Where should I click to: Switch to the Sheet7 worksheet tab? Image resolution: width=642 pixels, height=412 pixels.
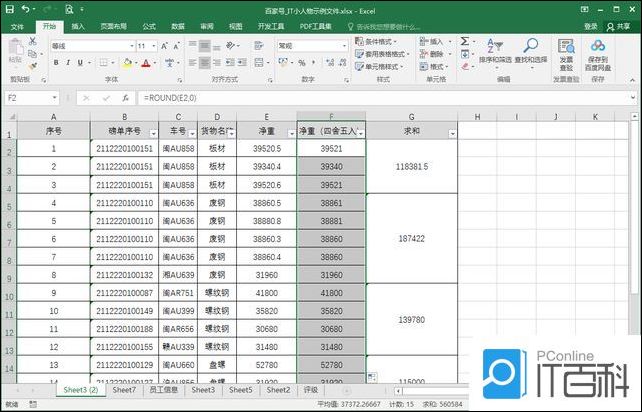click(x=124, y=390)
